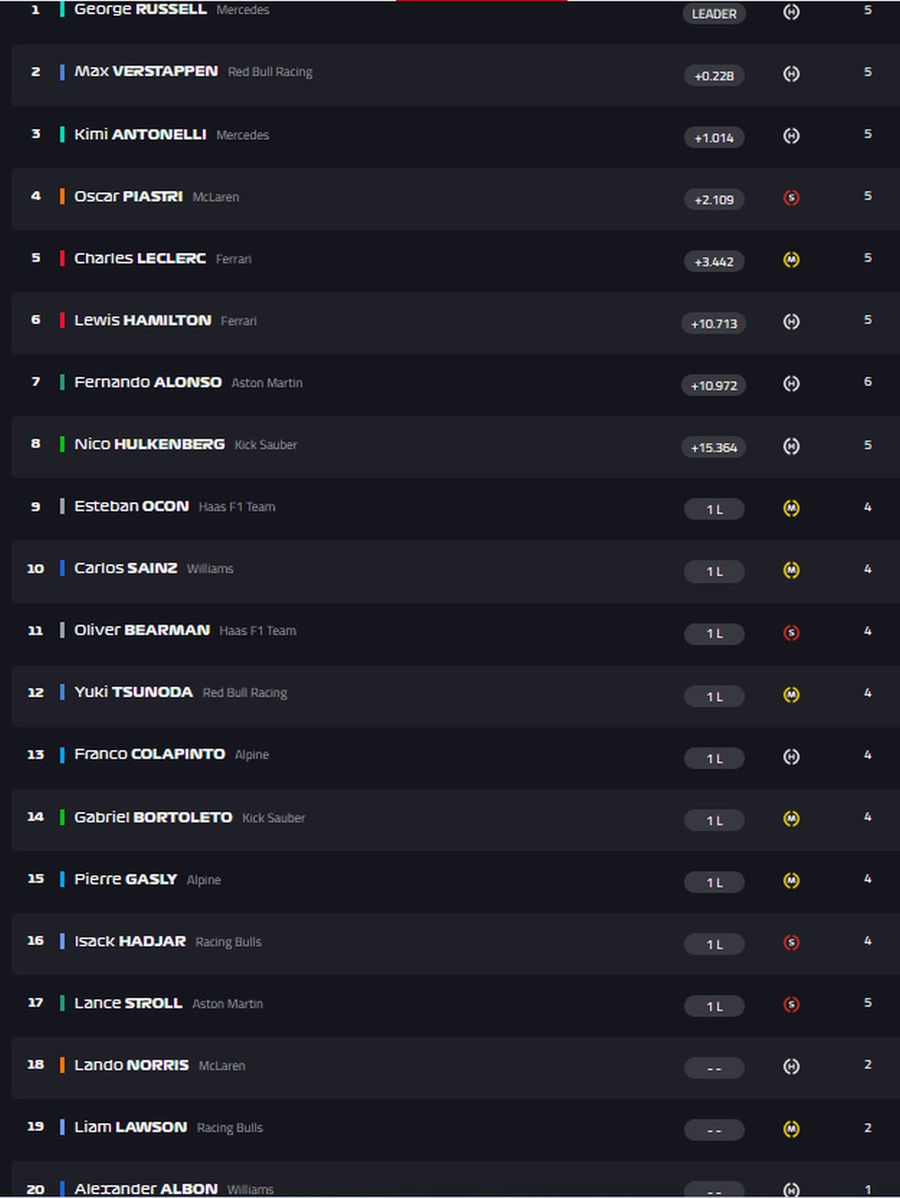Click the hard tyre icon for Fernando Alonso
Screen dimensions: 900x1198
(x=791, y=384)
